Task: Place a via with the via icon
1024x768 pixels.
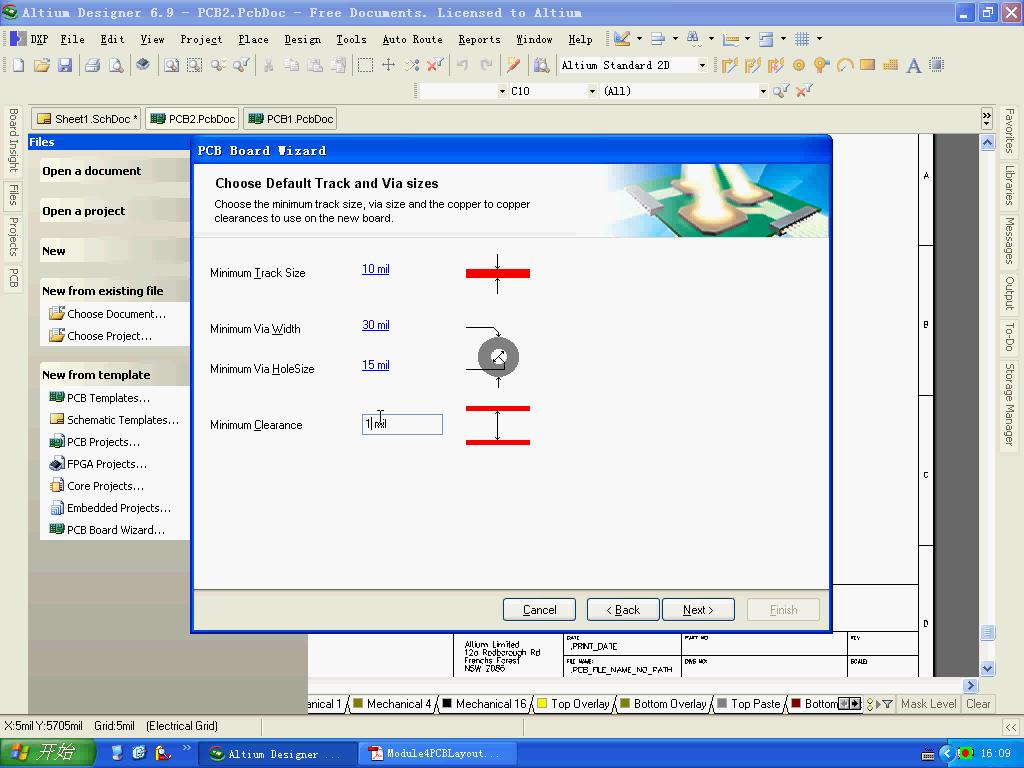Action: [821, 65]
